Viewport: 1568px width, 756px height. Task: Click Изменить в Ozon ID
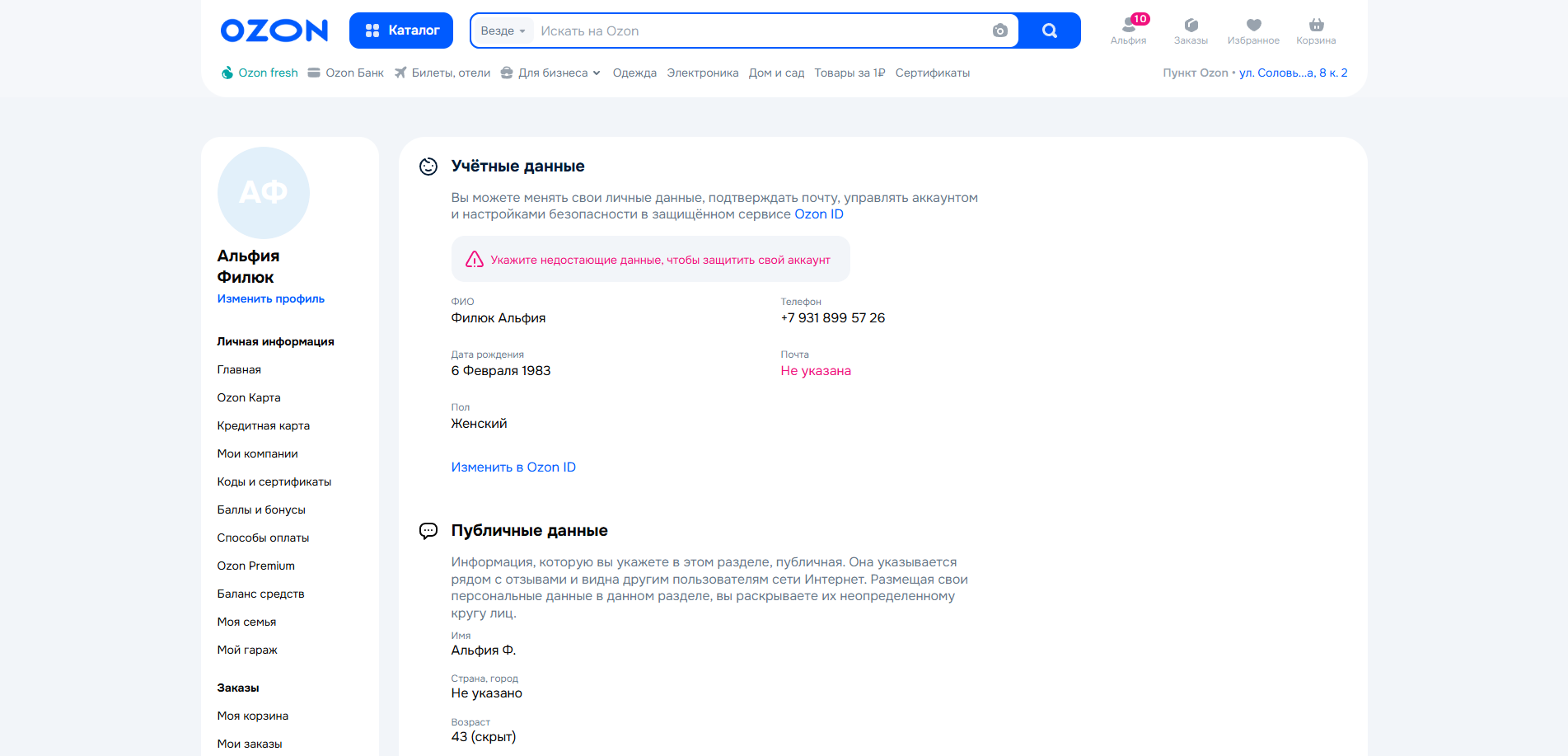coord(513,467)
